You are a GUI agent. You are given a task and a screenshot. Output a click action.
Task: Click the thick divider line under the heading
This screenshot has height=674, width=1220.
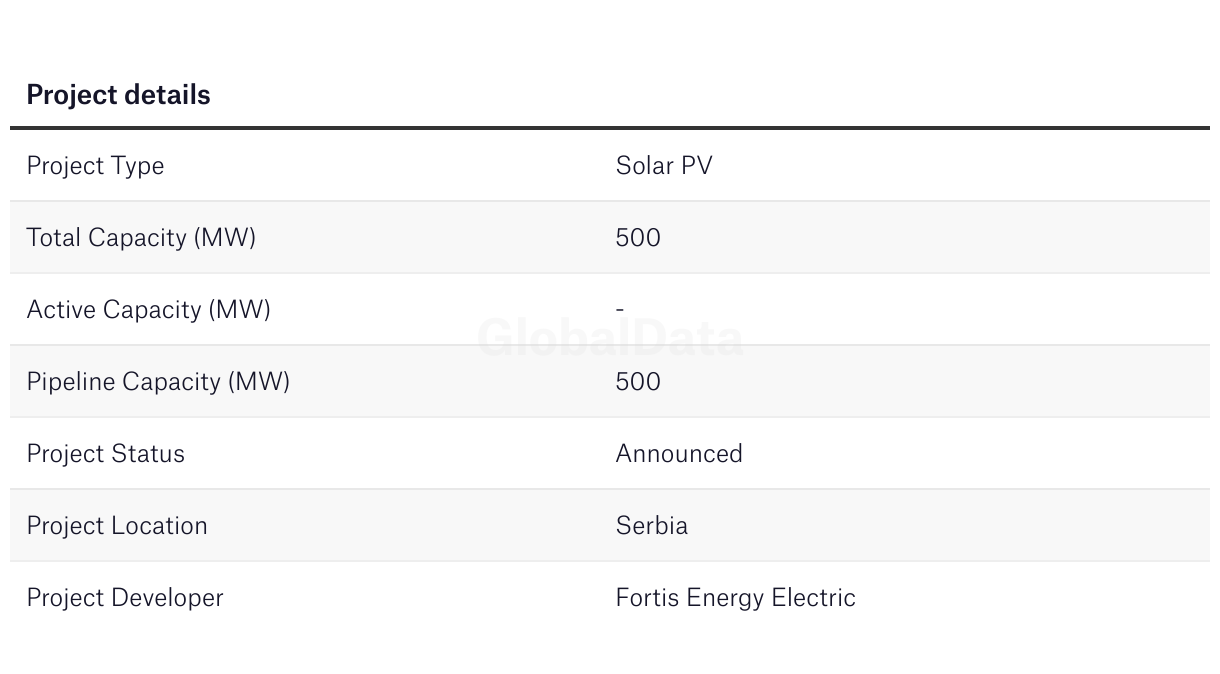tap(610, 128)
